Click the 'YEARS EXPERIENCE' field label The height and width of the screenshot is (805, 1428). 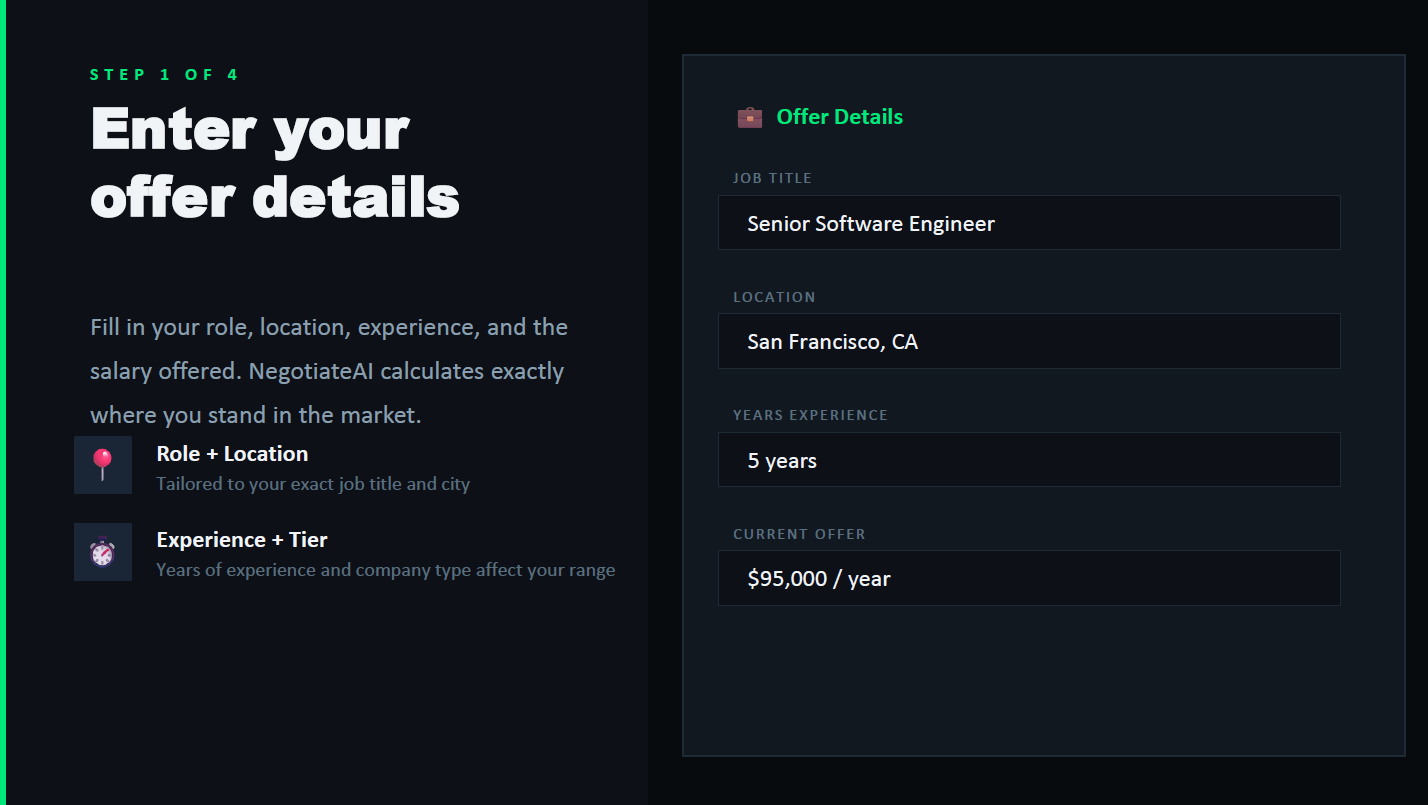point(810,415)
